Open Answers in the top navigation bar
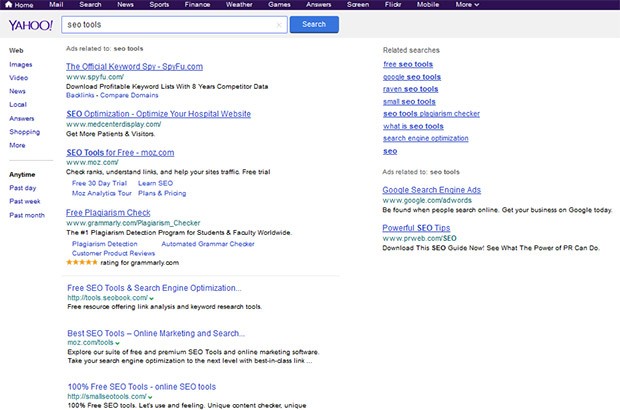620x410 pixels. click(x=318, y=4)
